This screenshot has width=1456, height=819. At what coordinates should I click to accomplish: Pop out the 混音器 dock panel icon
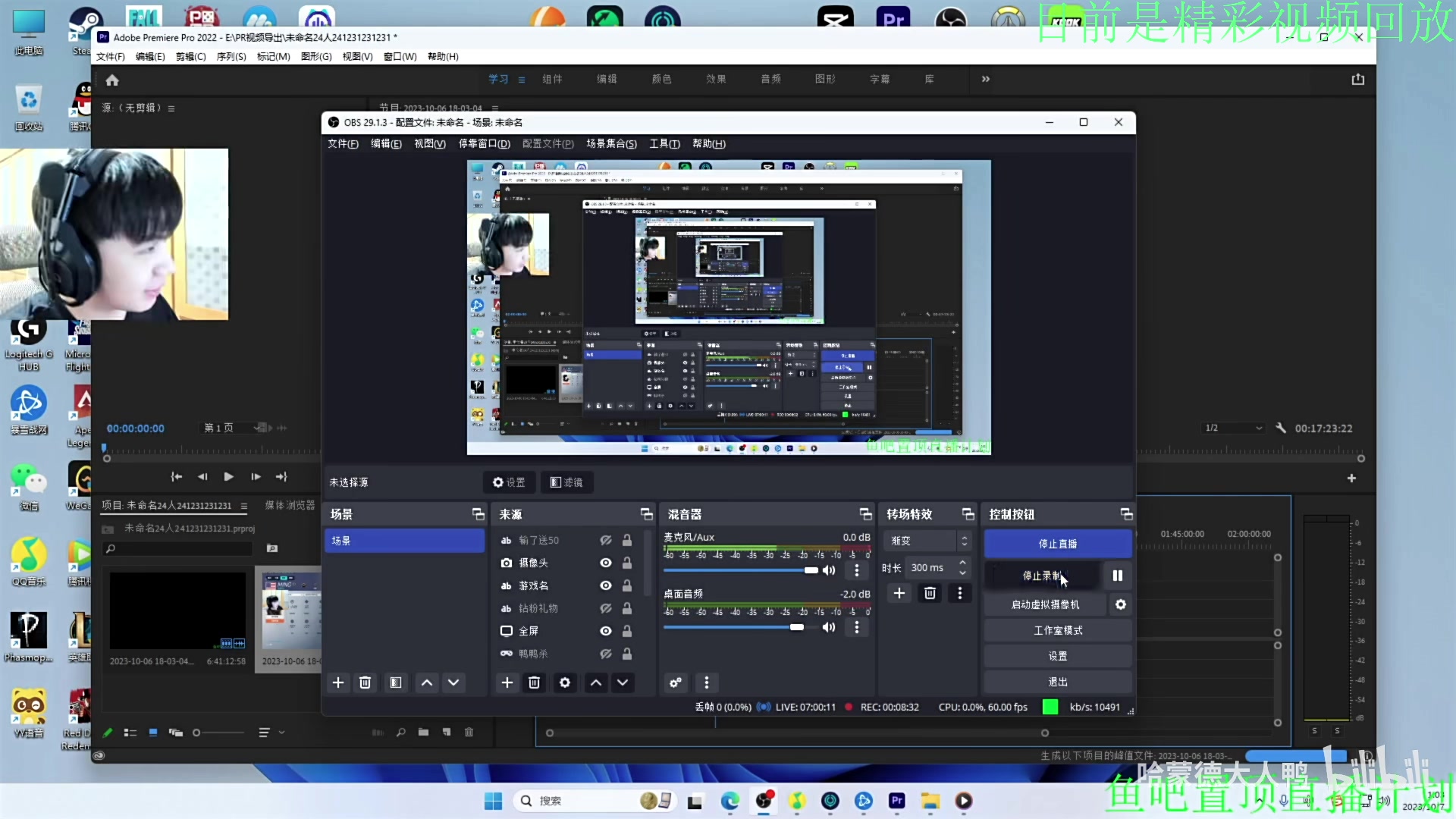[x=865, y=514]
